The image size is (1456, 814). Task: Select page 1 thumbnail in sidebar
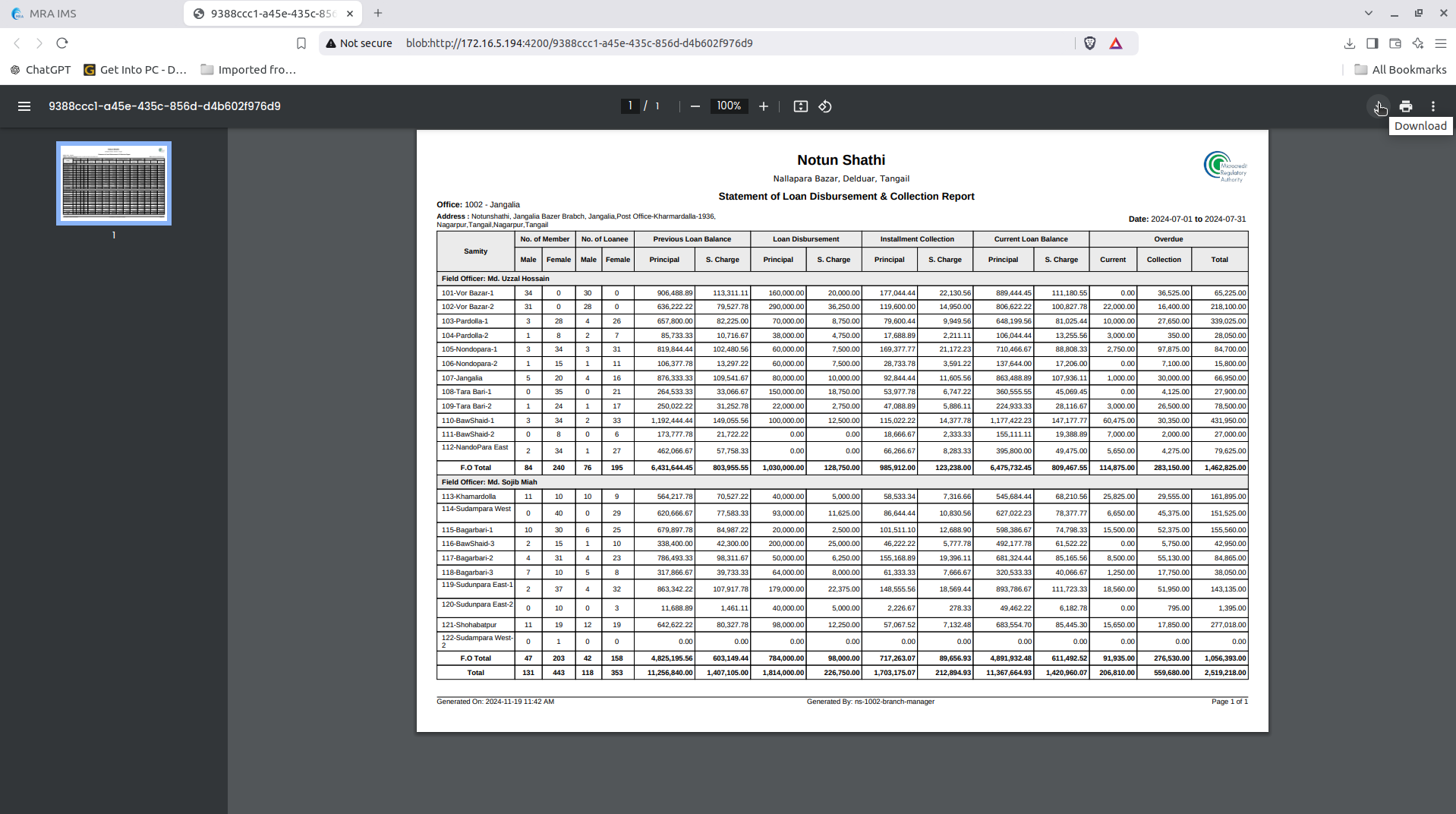114,183
